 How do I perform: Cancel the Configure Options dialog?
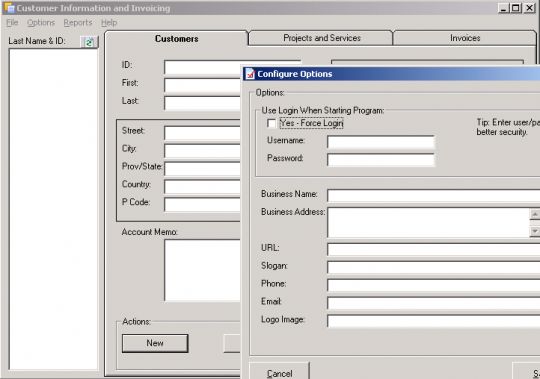click(279, 372)
